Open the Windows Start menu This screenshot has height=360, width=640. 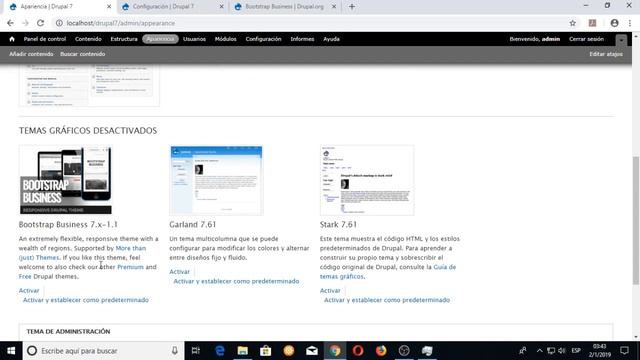coord(11,351)
